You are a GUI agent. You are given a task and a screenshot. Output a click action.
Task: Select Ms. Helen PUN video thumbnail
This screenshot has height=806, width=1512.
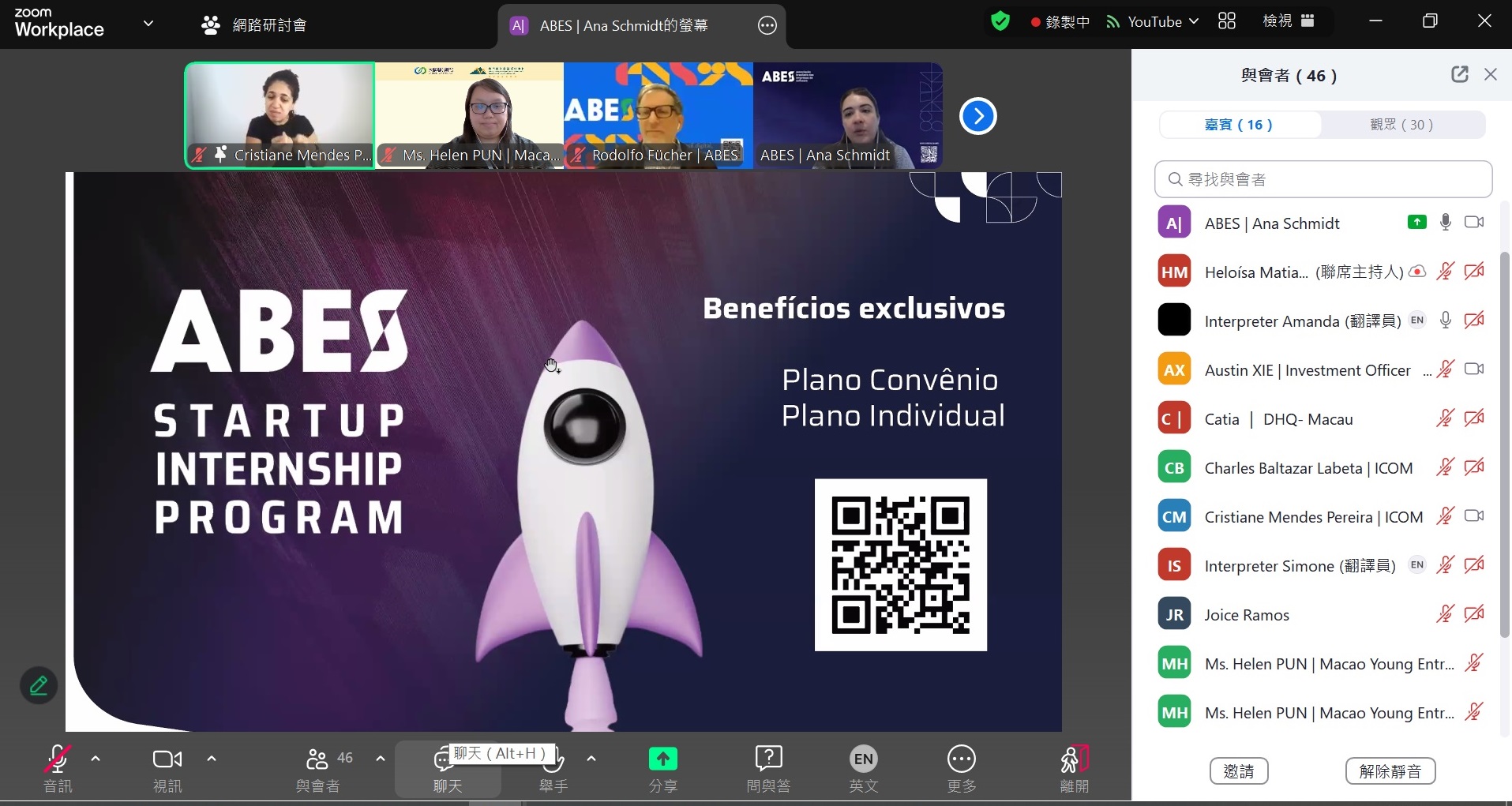pyautogui.click(x=469, y=116)
